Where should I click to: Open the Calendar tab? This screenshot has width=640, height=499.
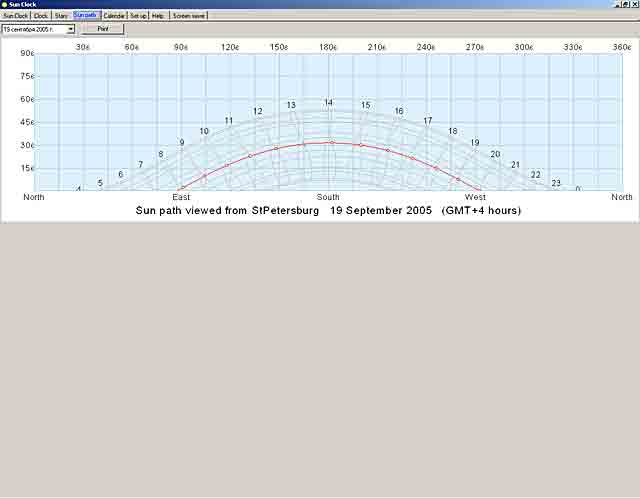pos(115,16)
